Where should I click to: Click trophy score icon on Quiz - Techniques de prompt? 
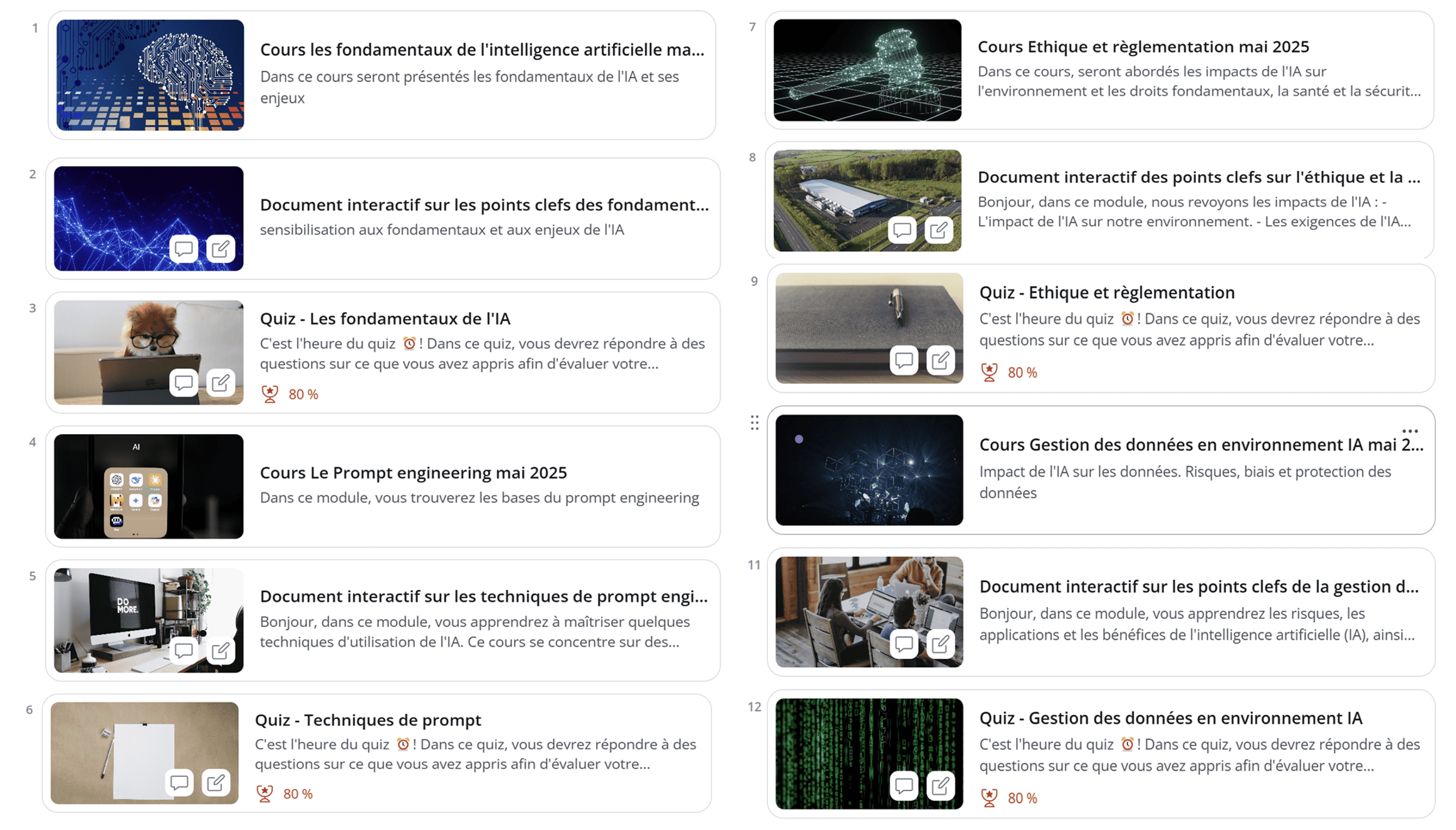pos(265,794)
